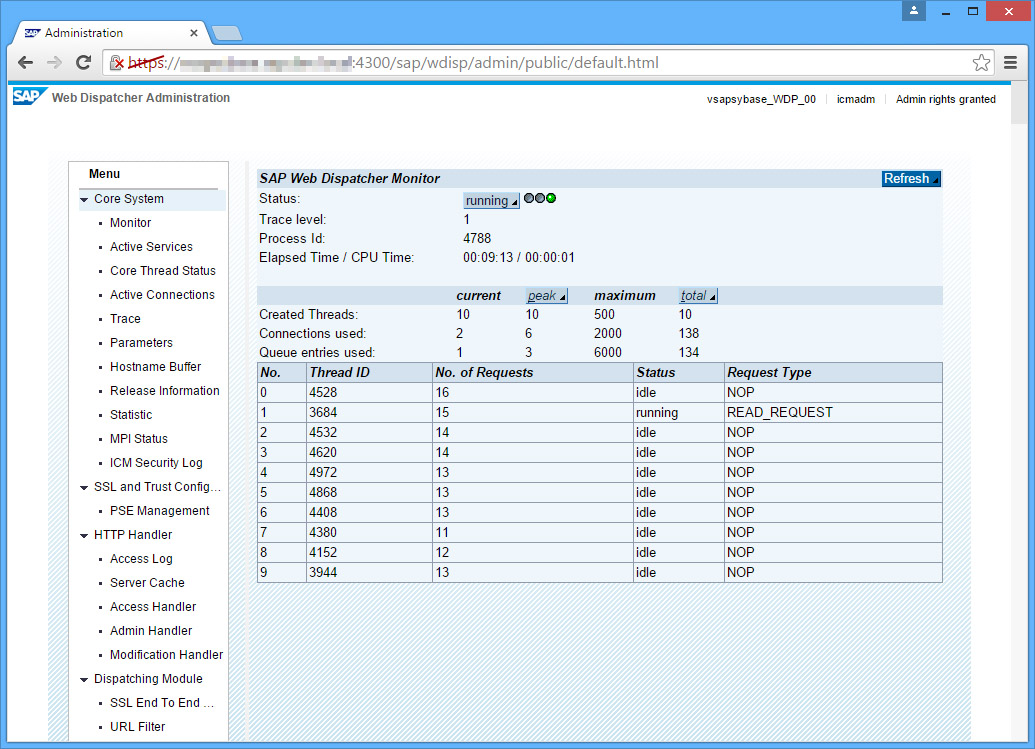
Task: Click the user account icon in the title bar
Action: (913, 12)
